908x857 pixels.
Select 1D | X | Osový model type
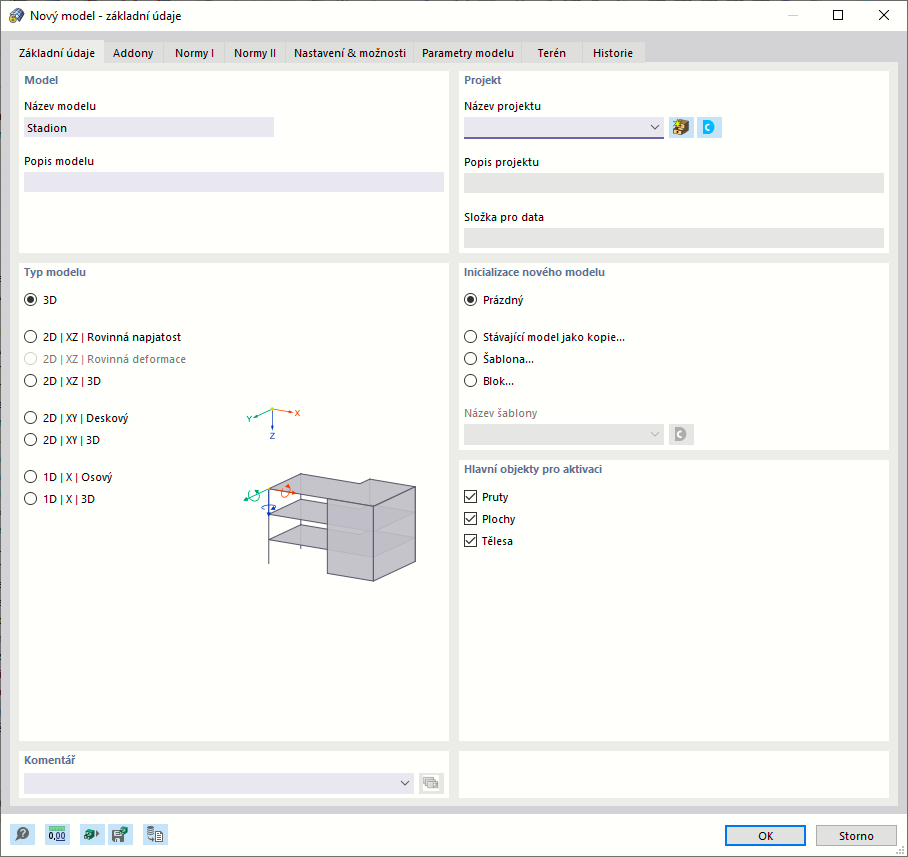[x=31, y=477]
